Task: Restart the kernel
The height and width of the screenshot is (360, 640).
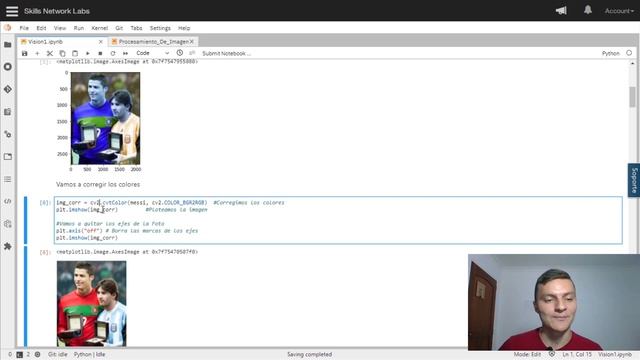Action: tap(113, 53)
